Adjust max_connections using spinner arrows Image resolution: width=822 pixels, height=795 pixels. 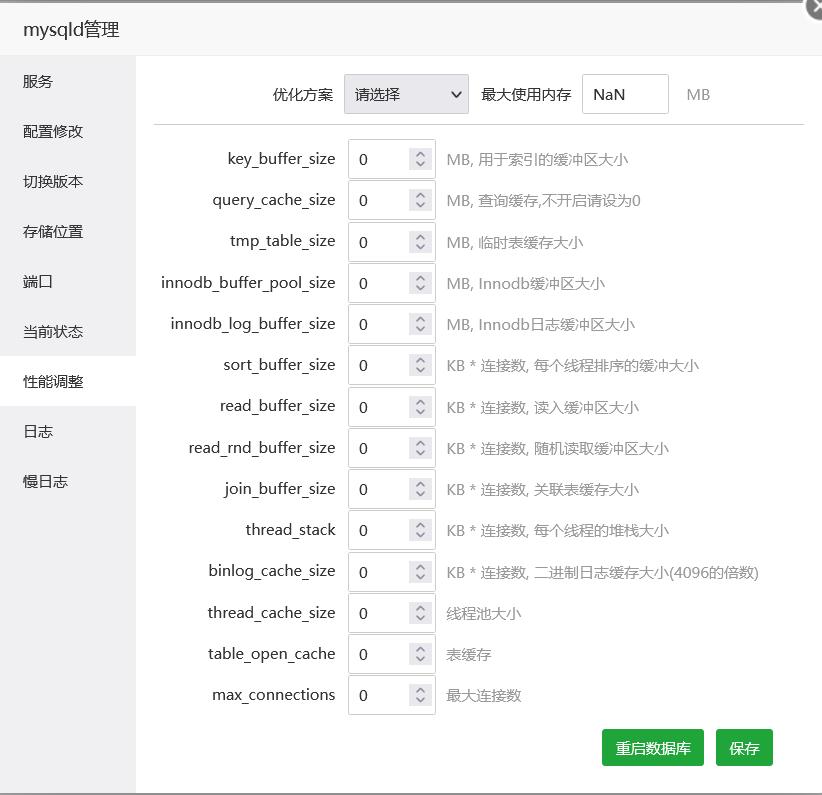pyautogui.click(x=420, y=695)
